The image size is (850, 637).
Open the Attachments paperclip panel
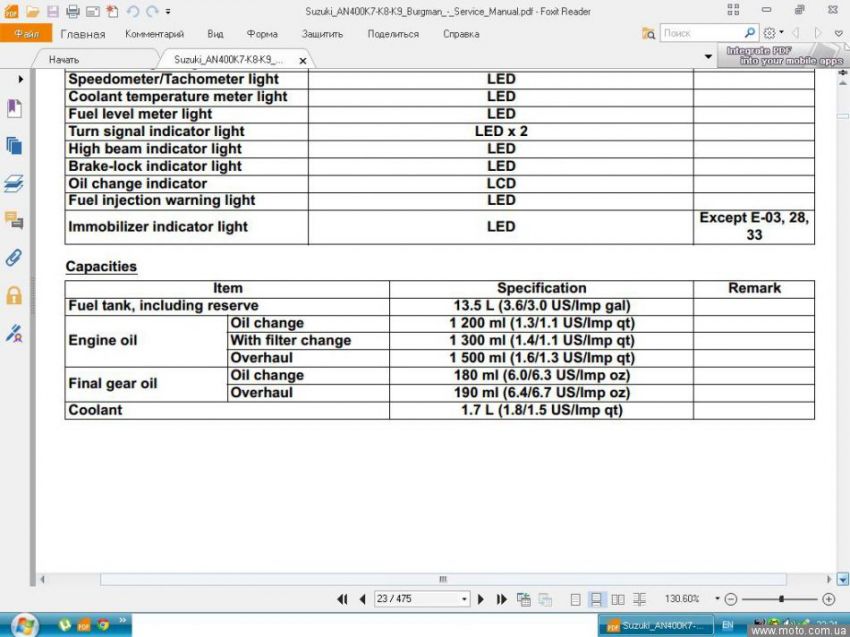pos(14,258)
